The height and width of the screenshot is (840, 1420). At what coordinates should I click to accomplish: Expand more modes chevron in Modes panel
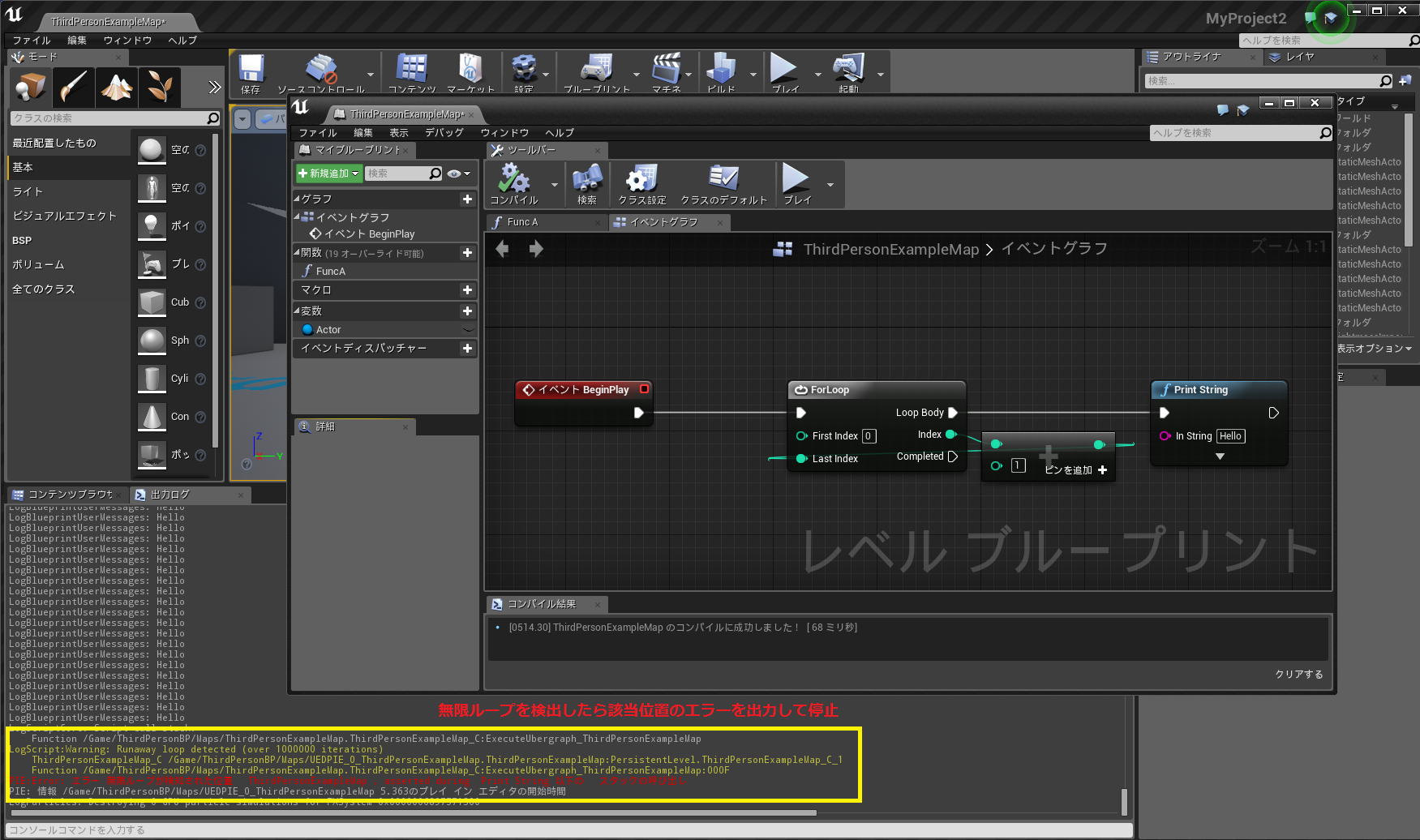[x=214, y=87]
